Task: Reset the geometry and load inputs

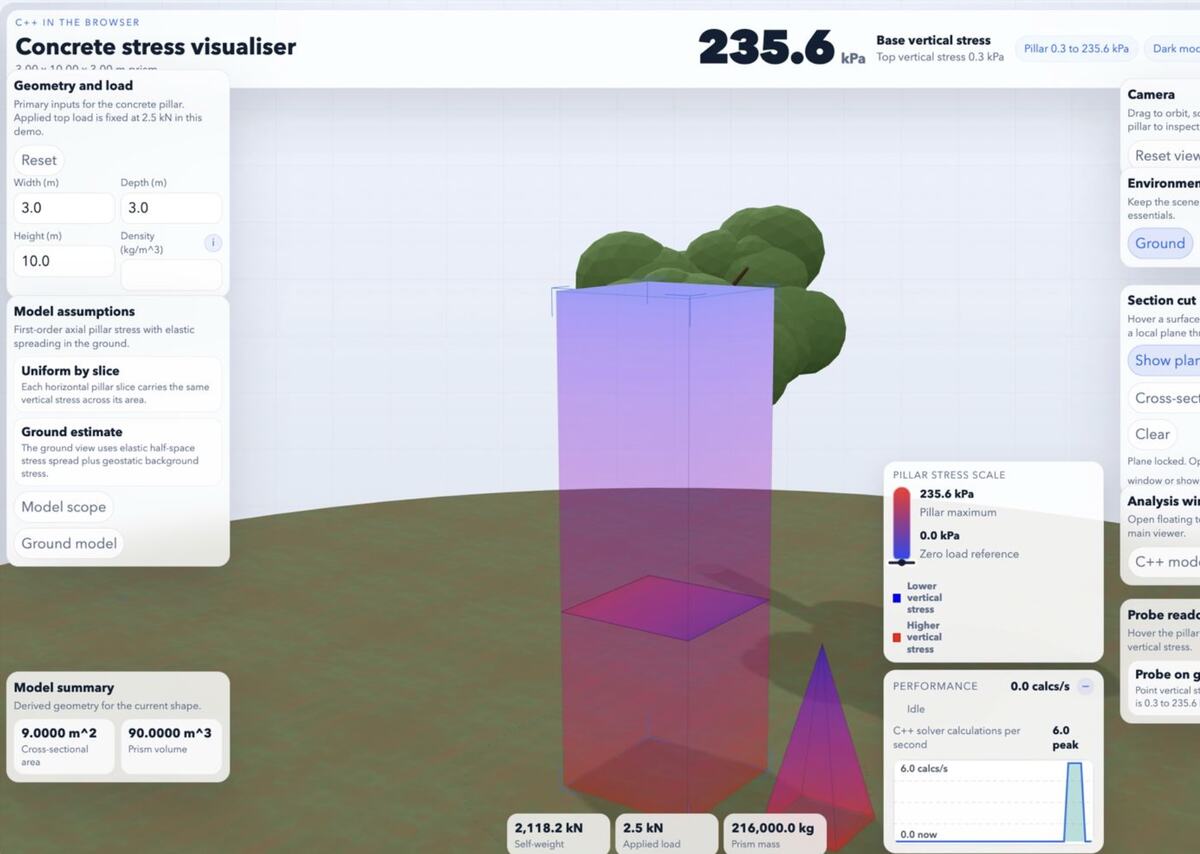Action: click(39, 160)
